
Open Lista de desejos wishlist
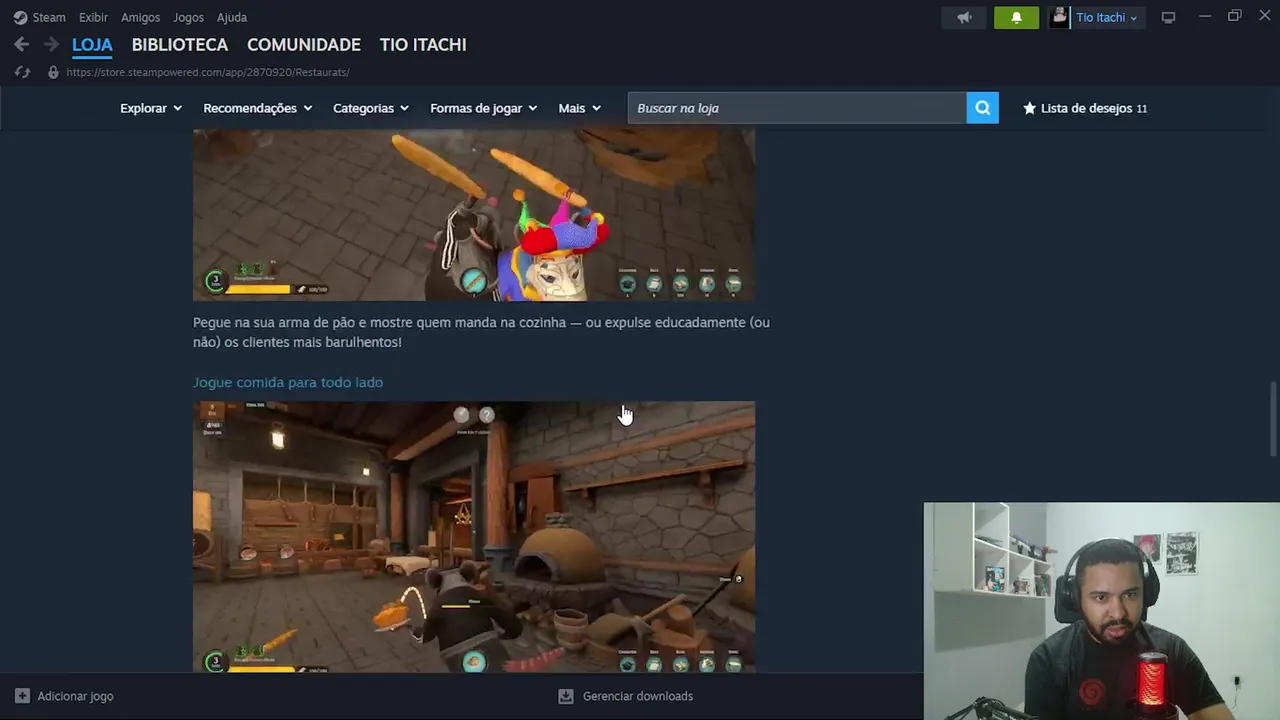[1085, 108]
